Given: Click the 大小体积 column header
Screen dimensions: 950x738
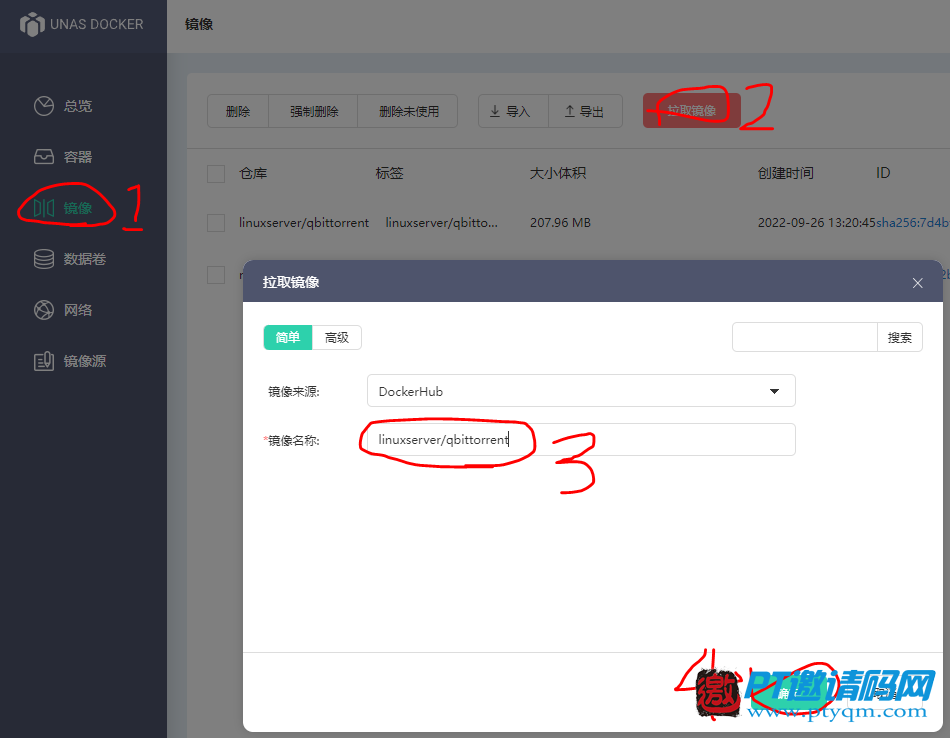Looking at the screenshot, I should point(557,174).
